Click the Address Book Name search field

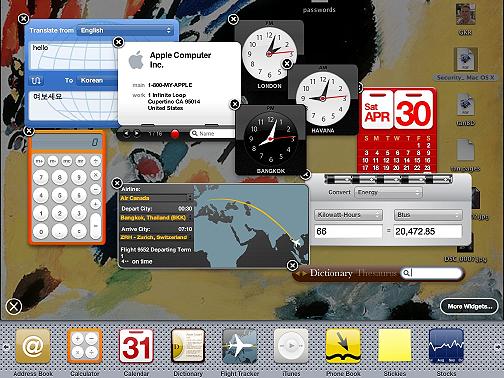pos(213,134)
